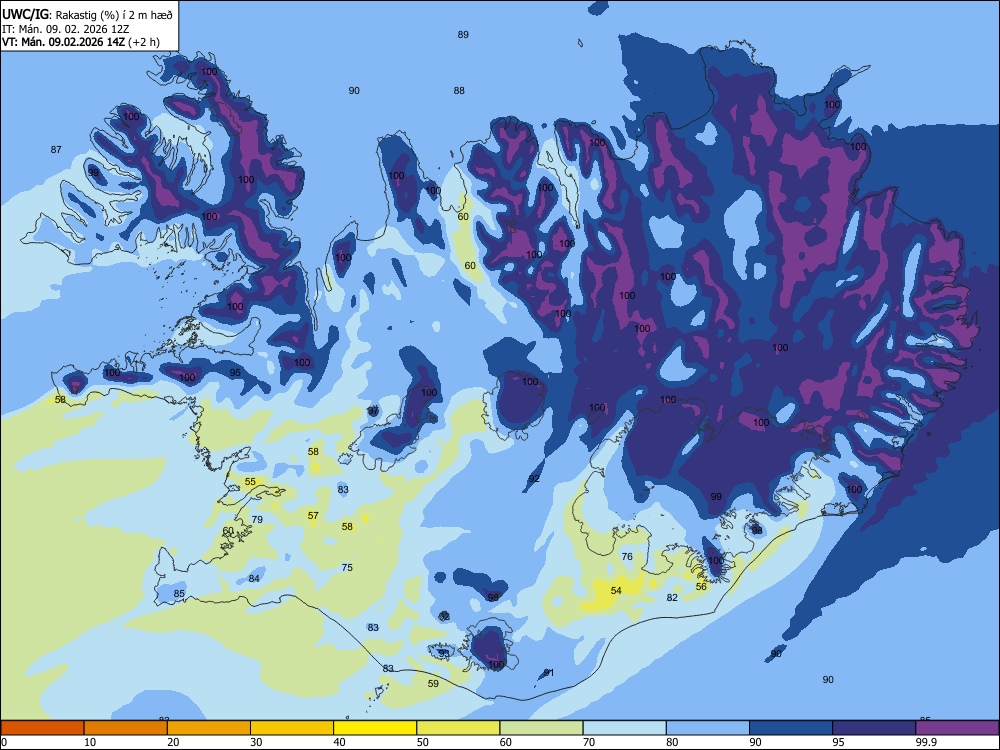Click the '92' humidity value on the map
Screen dimensions: 1000x750
[x=534, y=478]
